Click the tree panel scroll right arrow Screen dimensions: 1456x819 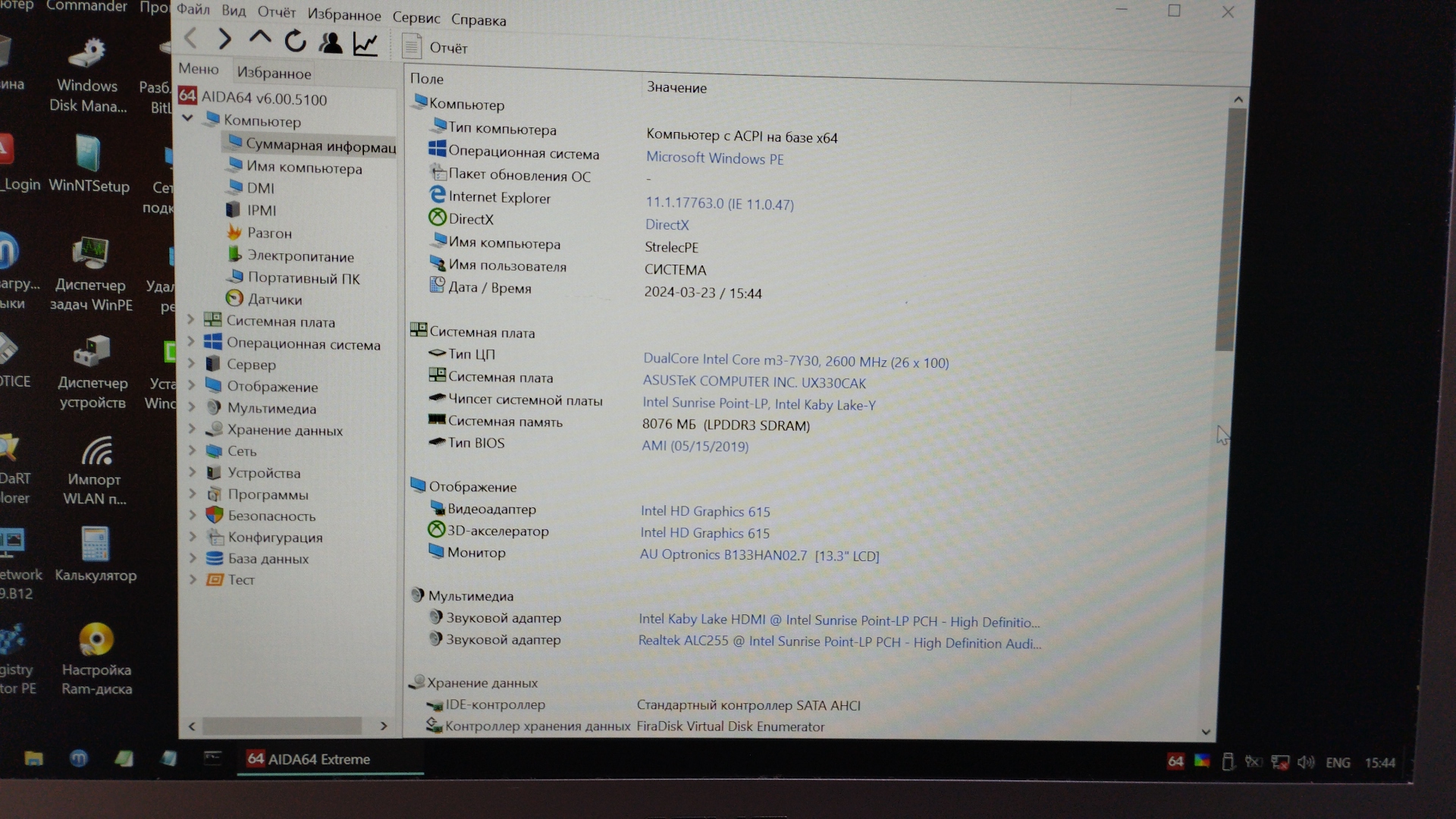384,726
